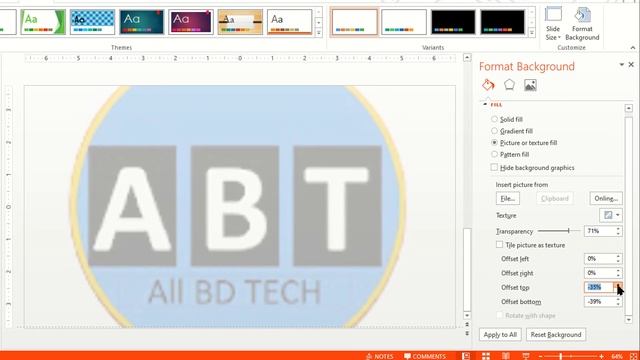This screenshot has width=640, height=360.
Task: Open the Picture tab icon
Action: [530, 85]
